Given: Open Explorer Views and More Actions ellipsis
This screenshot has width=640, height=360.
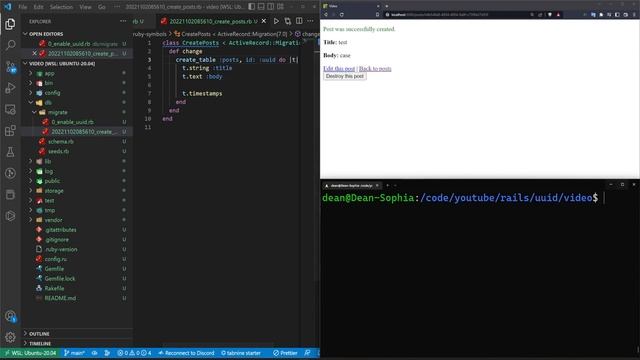Looking at the screenshot, I should point(123,21).
